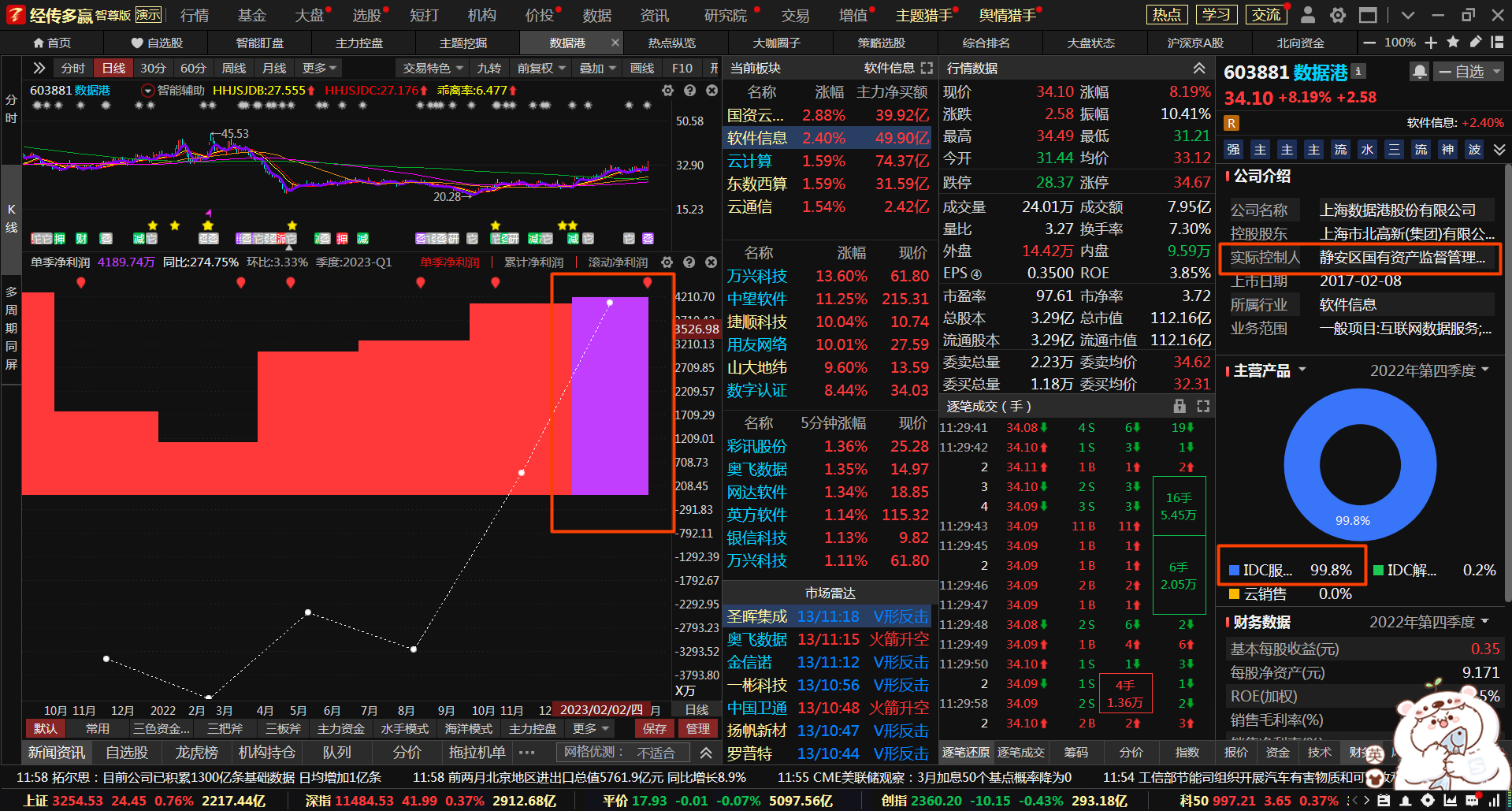This screenshot has width=1512, height=811.
Task: Click the edit pencil icon
Action: click(x=1475, y=43)
